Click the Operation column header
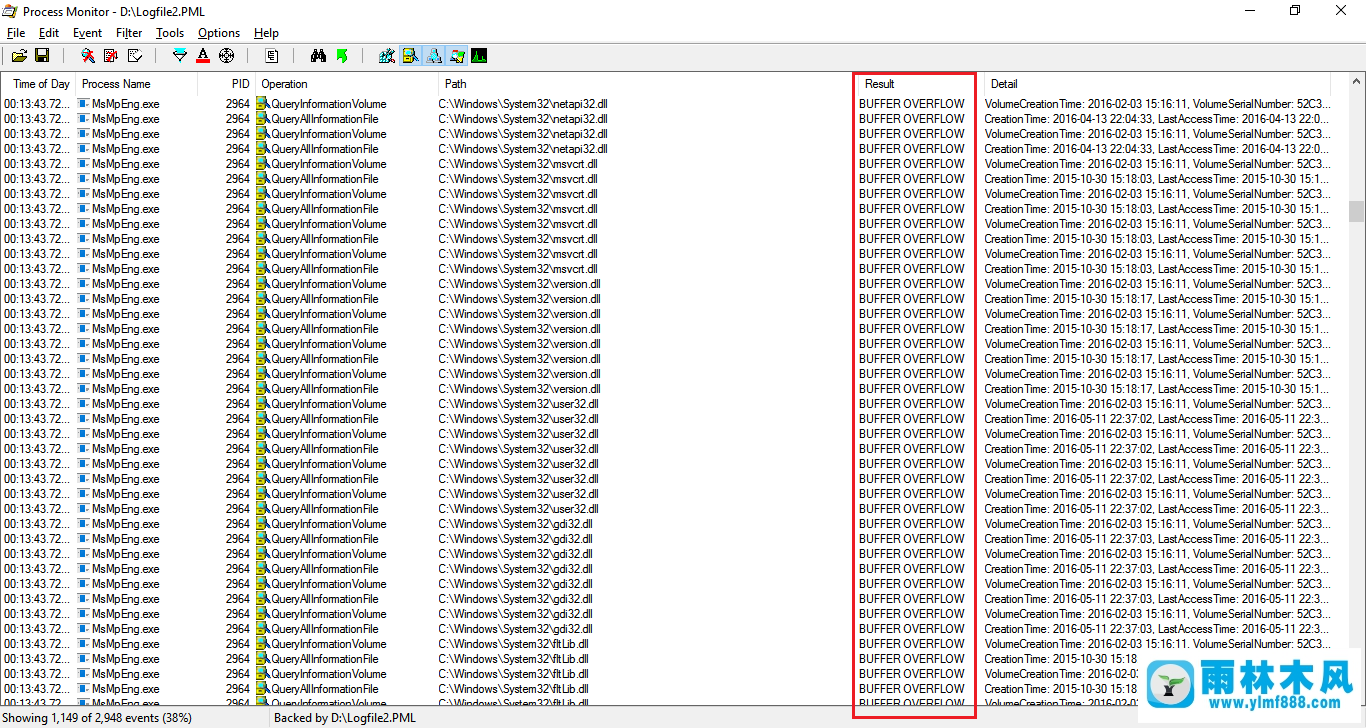Screen dimensions: 1366x728 tap(347, 84)
